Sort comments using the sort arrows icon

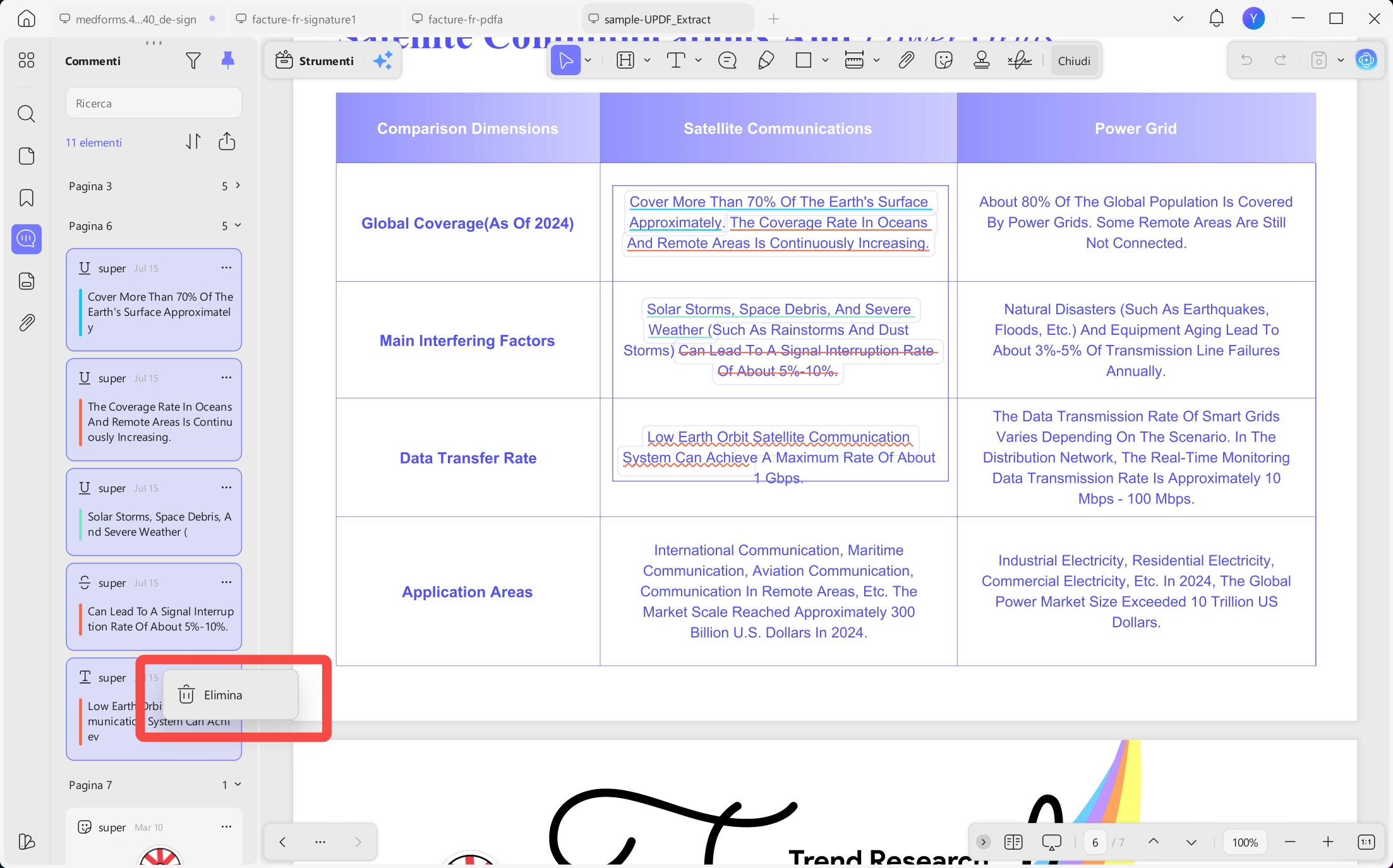click(193, 142)
